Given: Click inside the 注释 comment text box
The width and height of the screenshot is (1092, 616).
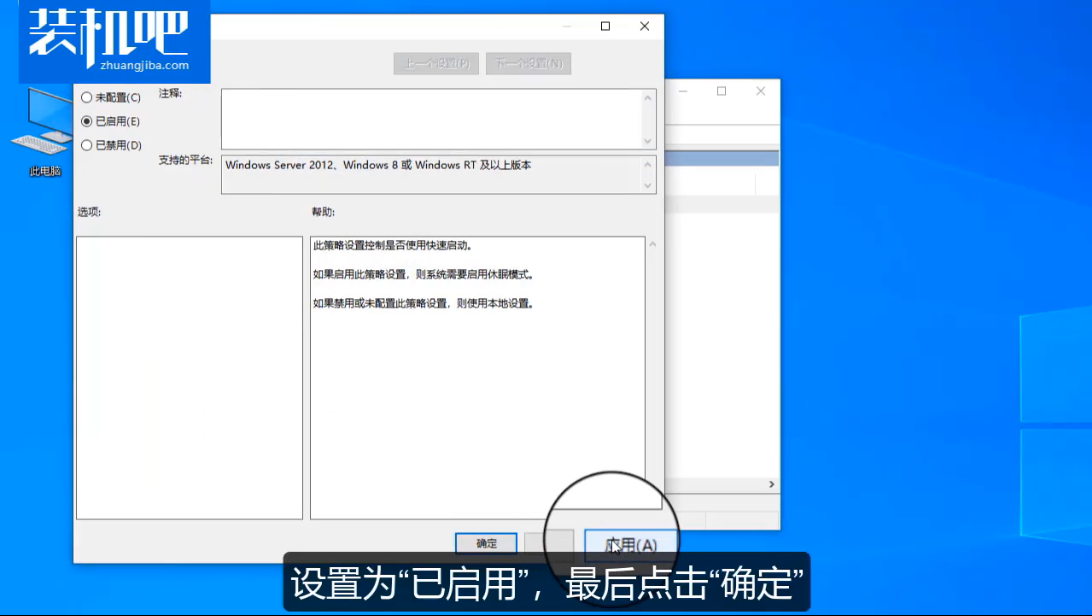Looking at the screenshot, I should (430, 118).
